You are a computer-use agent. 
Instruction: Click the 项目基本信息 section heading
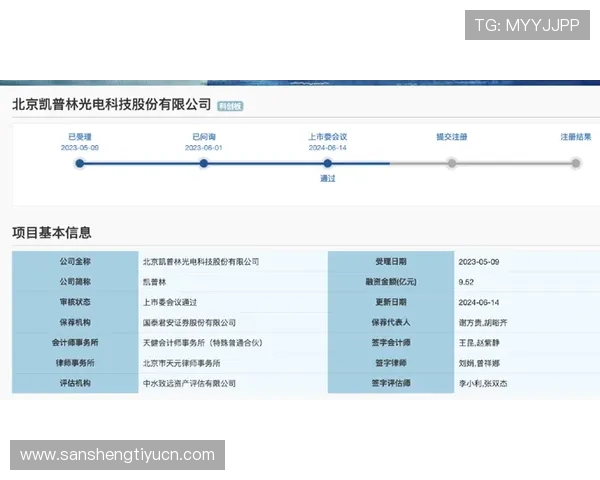point(52,232)
